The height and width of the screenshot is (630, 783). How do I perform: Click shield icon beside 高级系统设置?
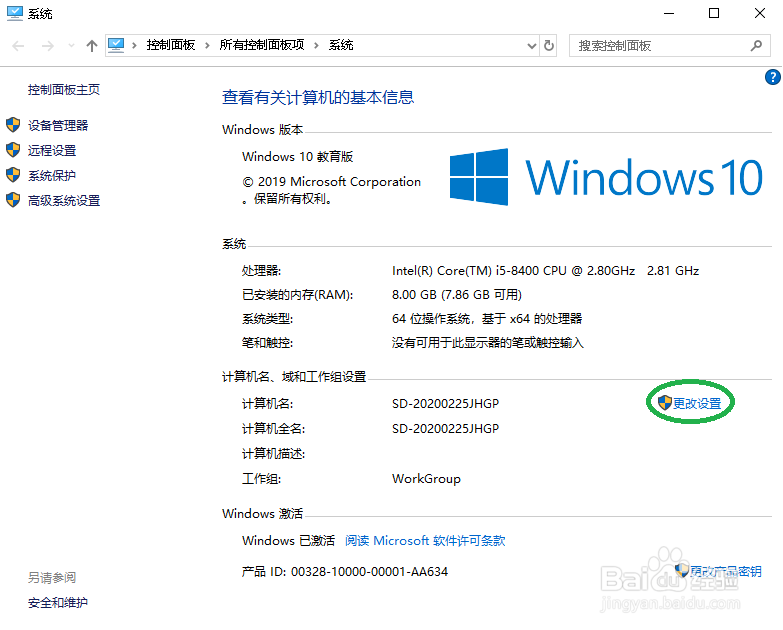coord(13,200)
